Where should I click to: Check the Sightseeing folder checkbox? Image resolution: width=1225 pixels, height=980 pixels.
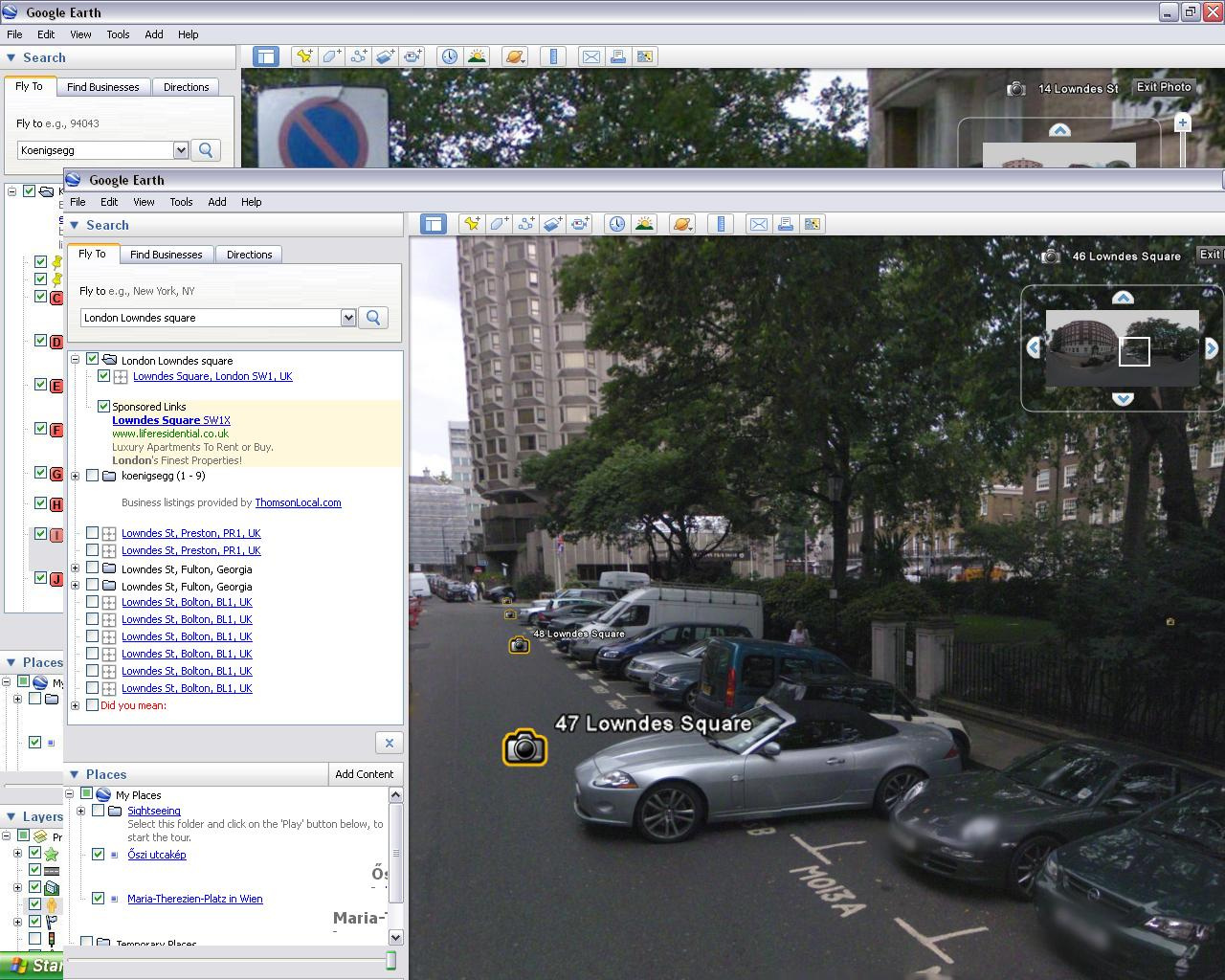click(98, 811)
